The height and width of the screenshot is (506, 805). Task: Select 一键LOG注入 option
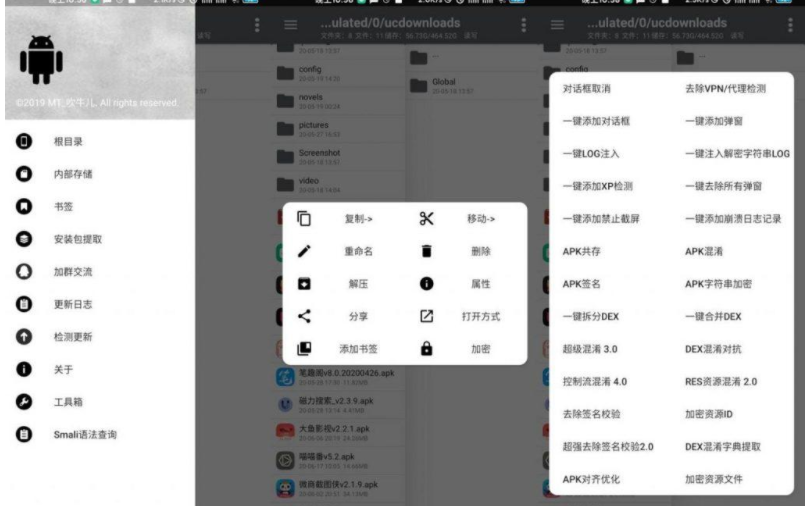(590, 153)
